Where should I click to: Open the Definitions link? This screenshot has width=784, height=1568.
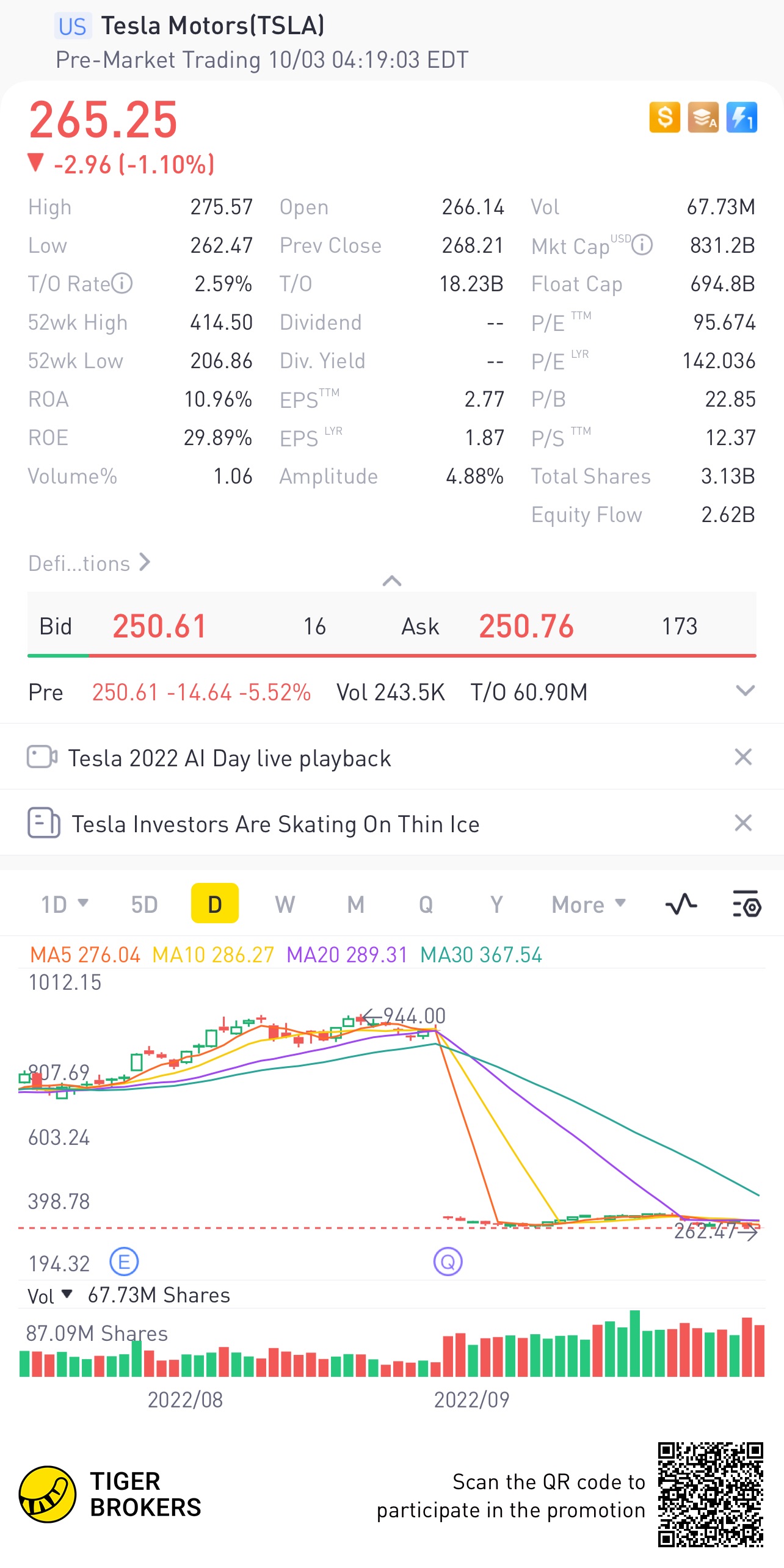point(89,563)
